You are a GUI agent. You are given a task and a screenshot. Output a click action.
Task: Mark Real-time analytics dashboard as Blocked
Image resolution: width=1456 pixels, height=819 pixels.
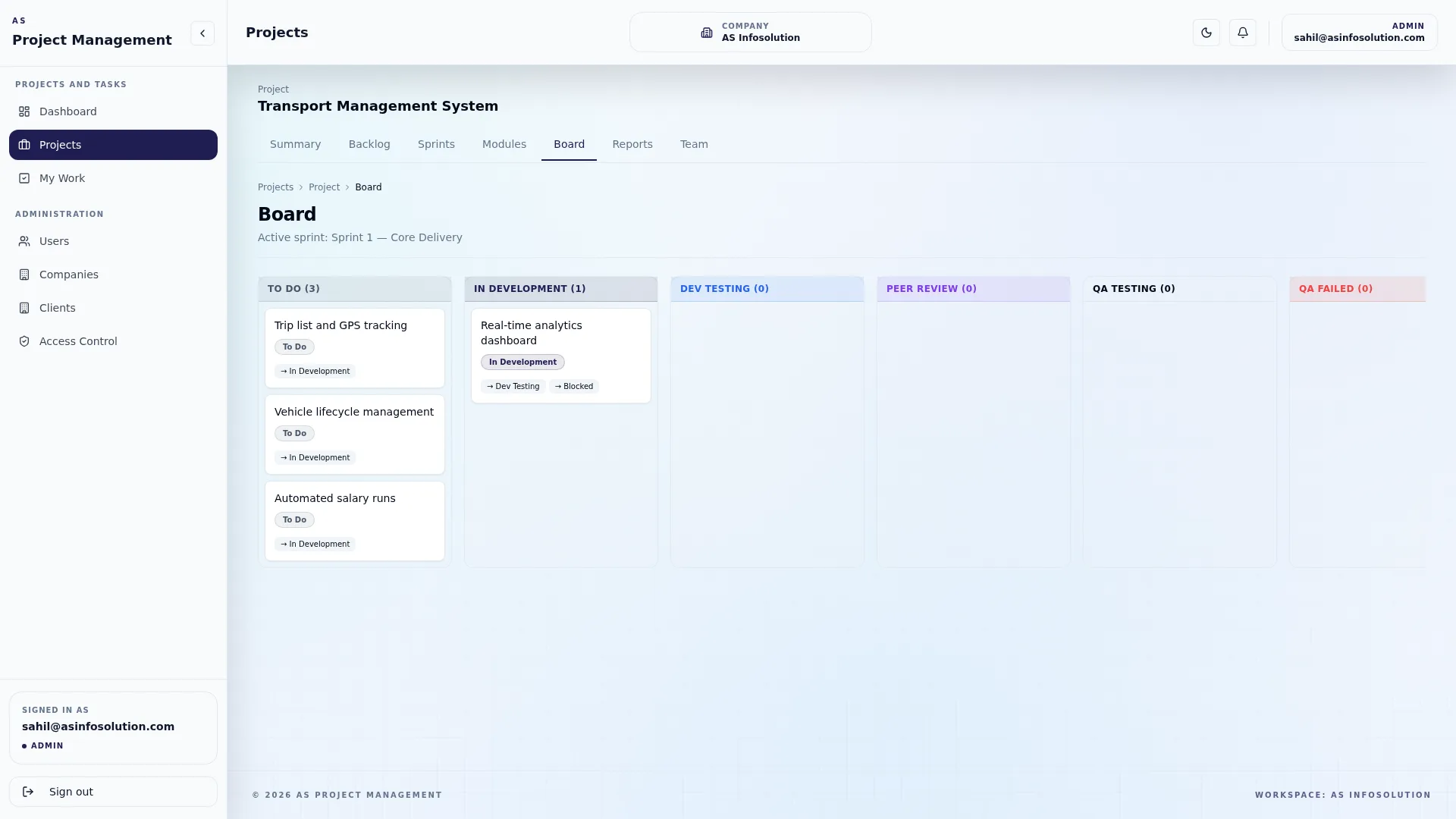coord(574,387)
